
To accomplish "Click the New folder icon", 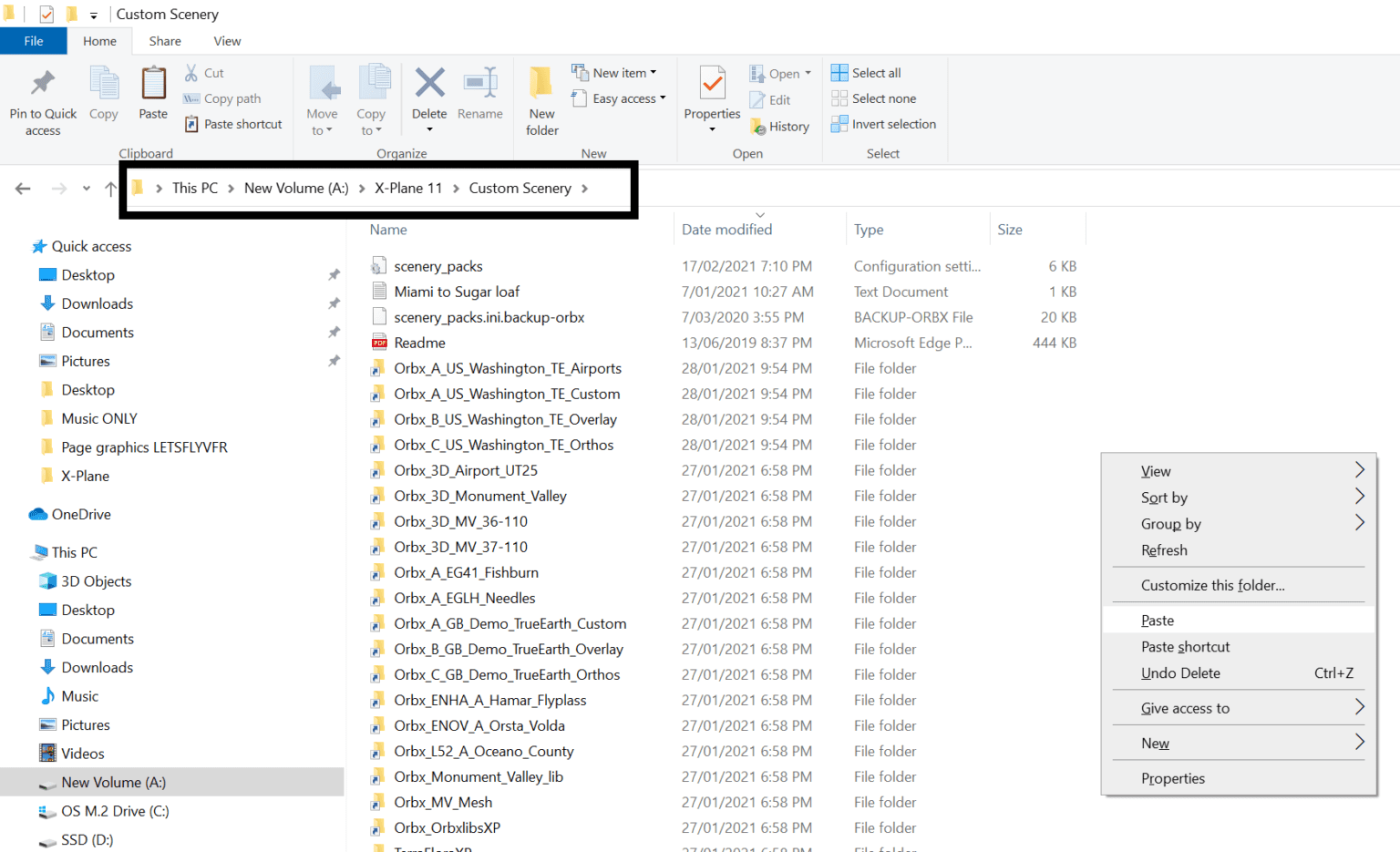I will [x=541, y=84].
